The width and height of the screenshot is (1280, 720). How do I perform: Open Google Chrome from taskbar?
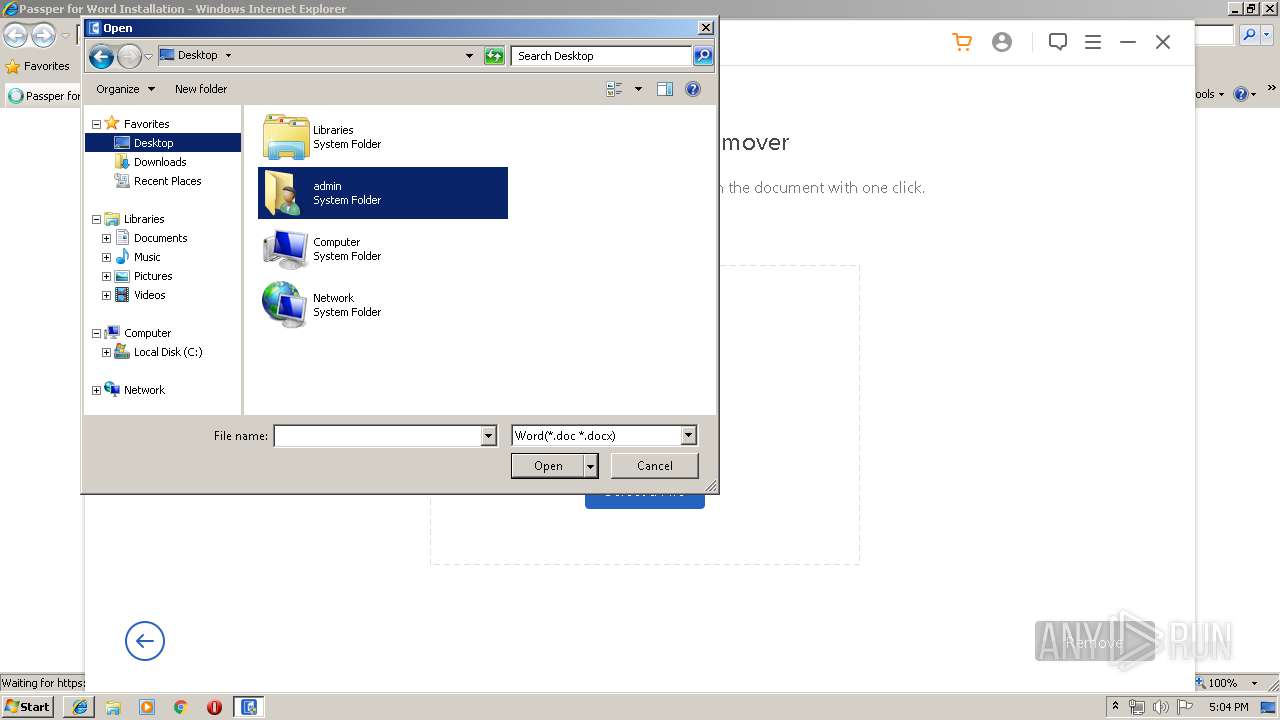[181, 707]
